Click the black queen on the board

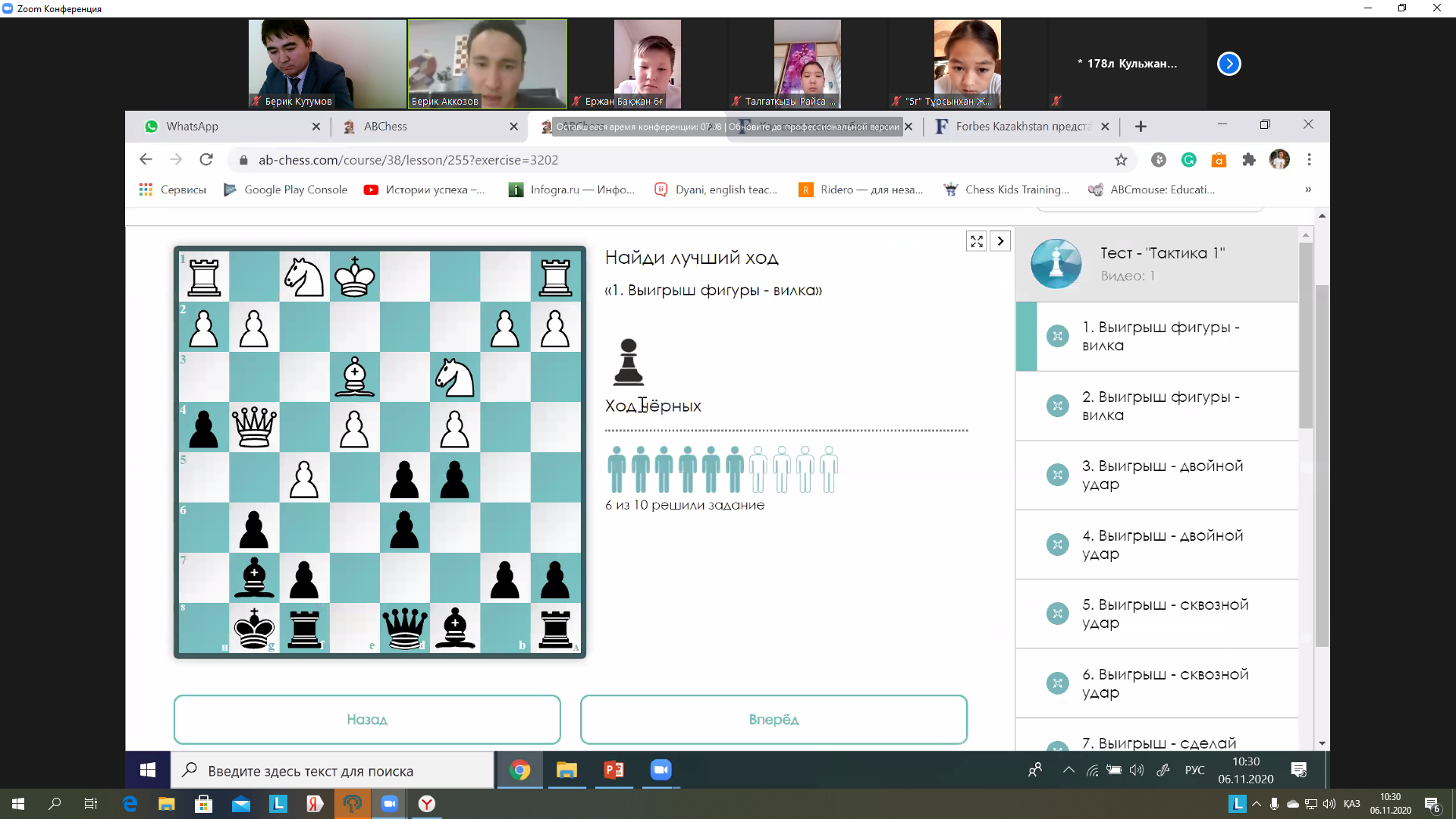[404, 628]
